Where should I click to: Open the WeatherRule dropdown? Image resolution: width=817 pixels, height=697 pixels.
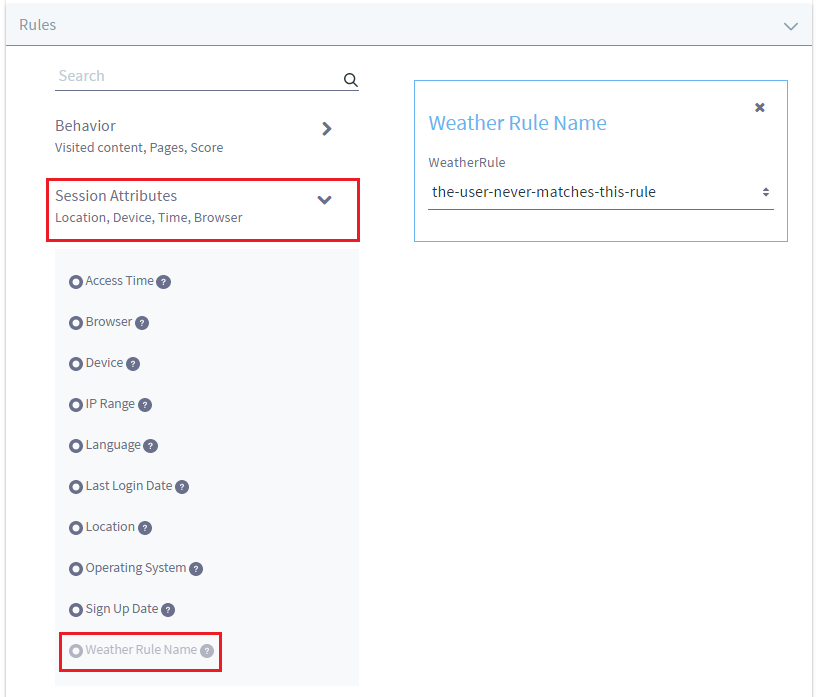601,192
